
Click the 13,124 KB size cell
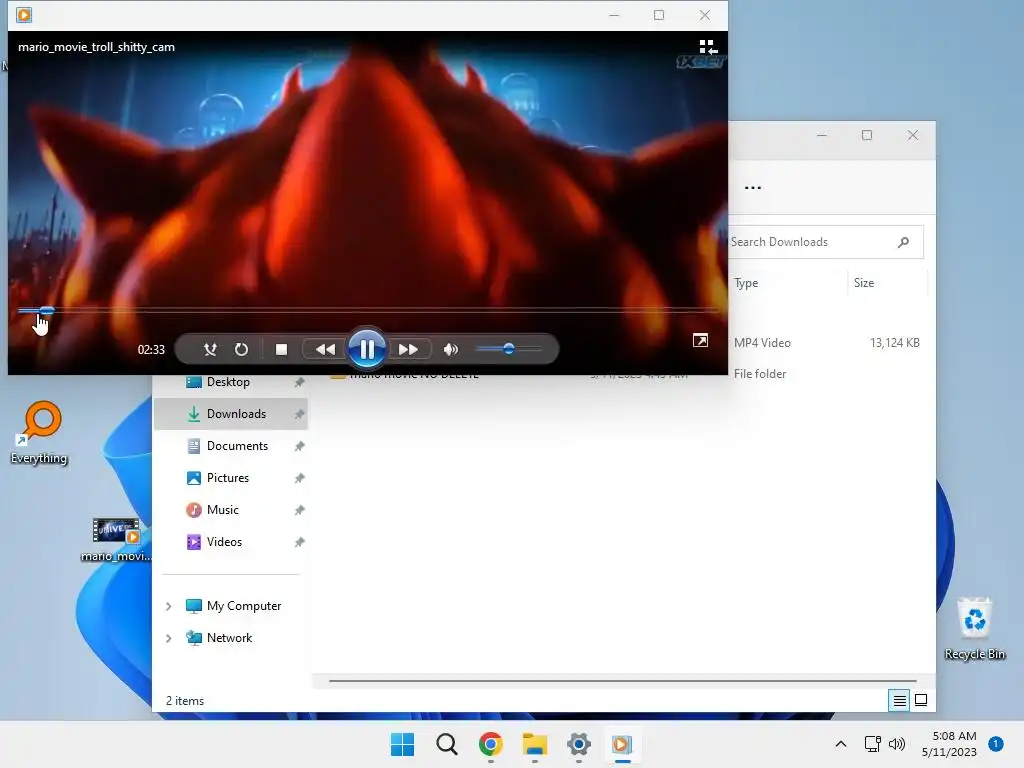(894, 343)
